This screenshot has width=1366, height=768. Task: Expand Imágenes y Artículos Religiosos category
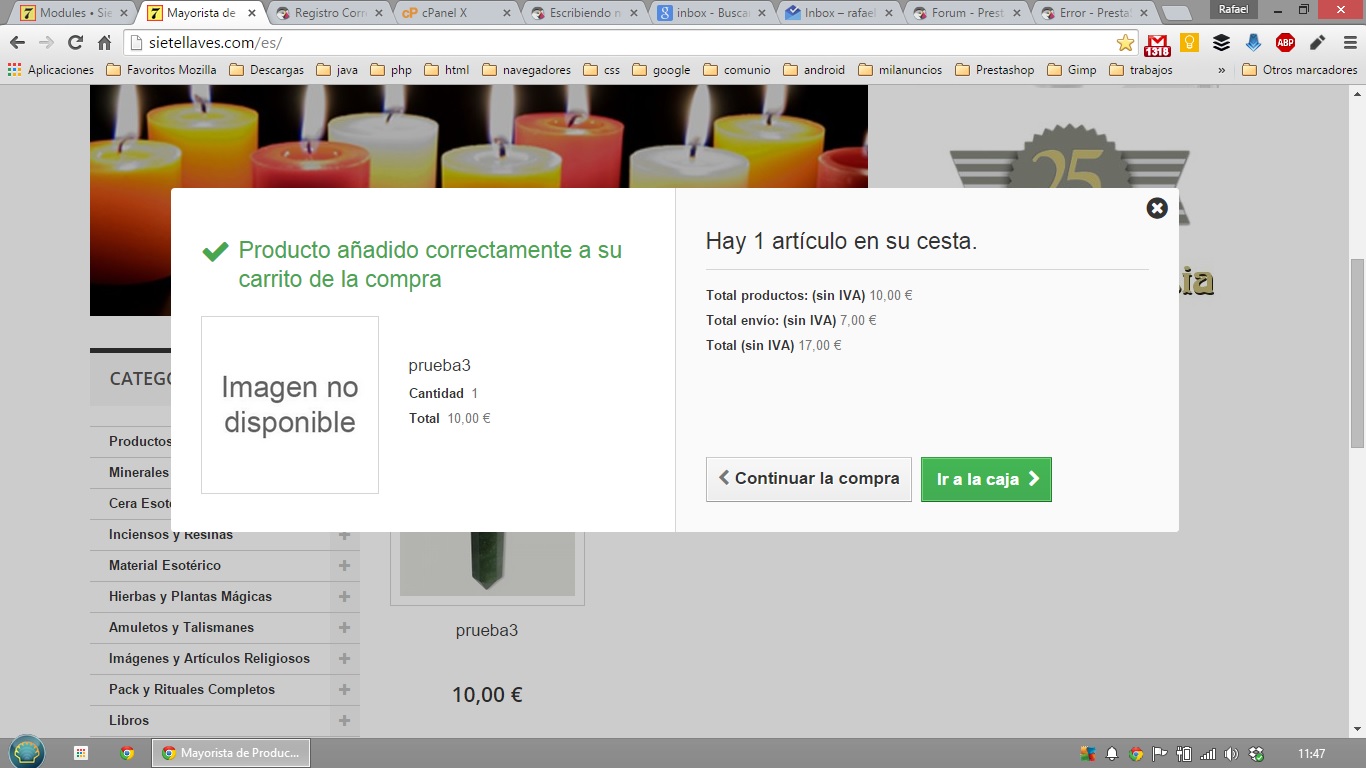coord(344,659)
